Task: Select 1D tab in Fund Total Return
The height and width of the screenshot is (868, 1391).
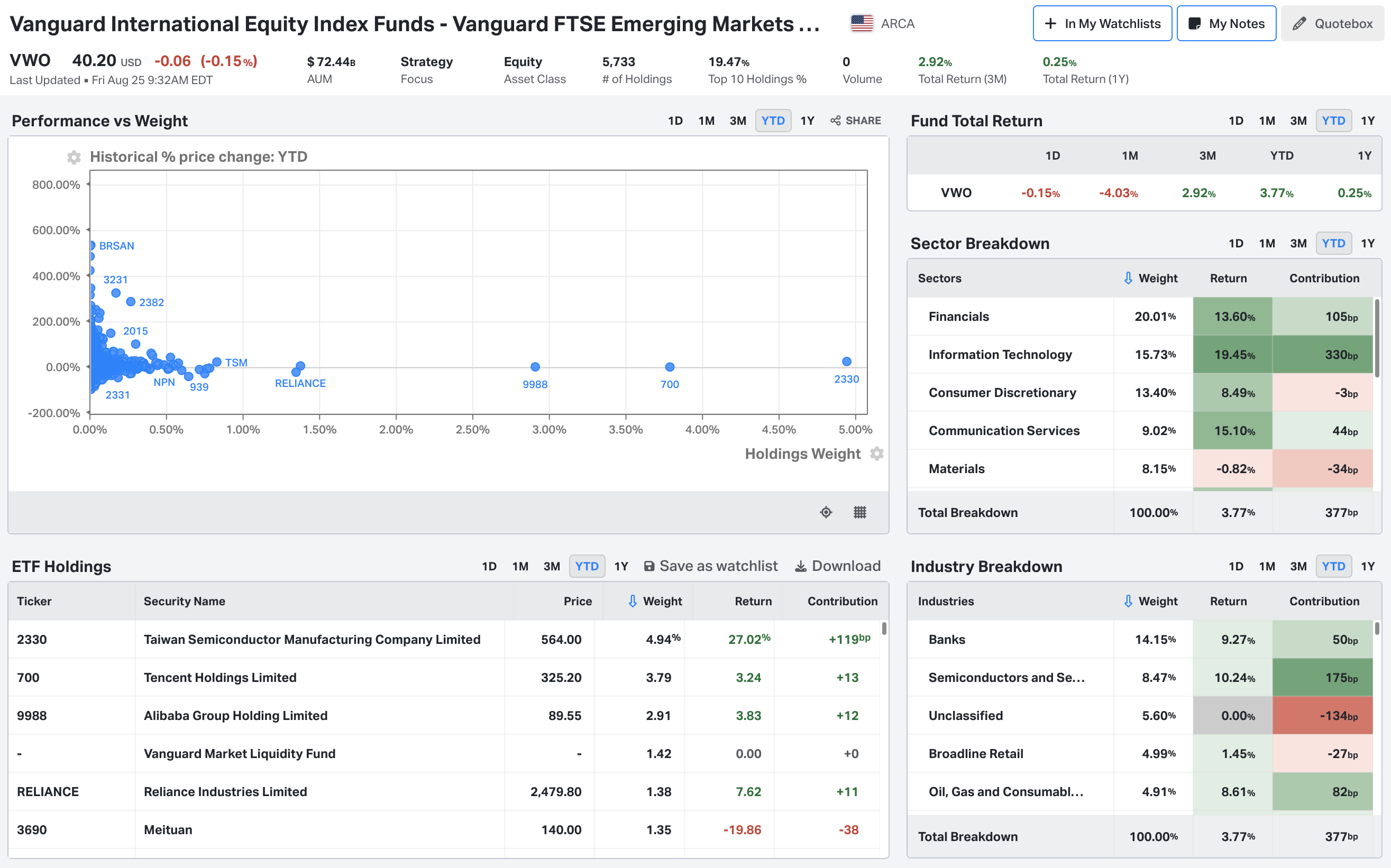Action: tap(1236, 121)
